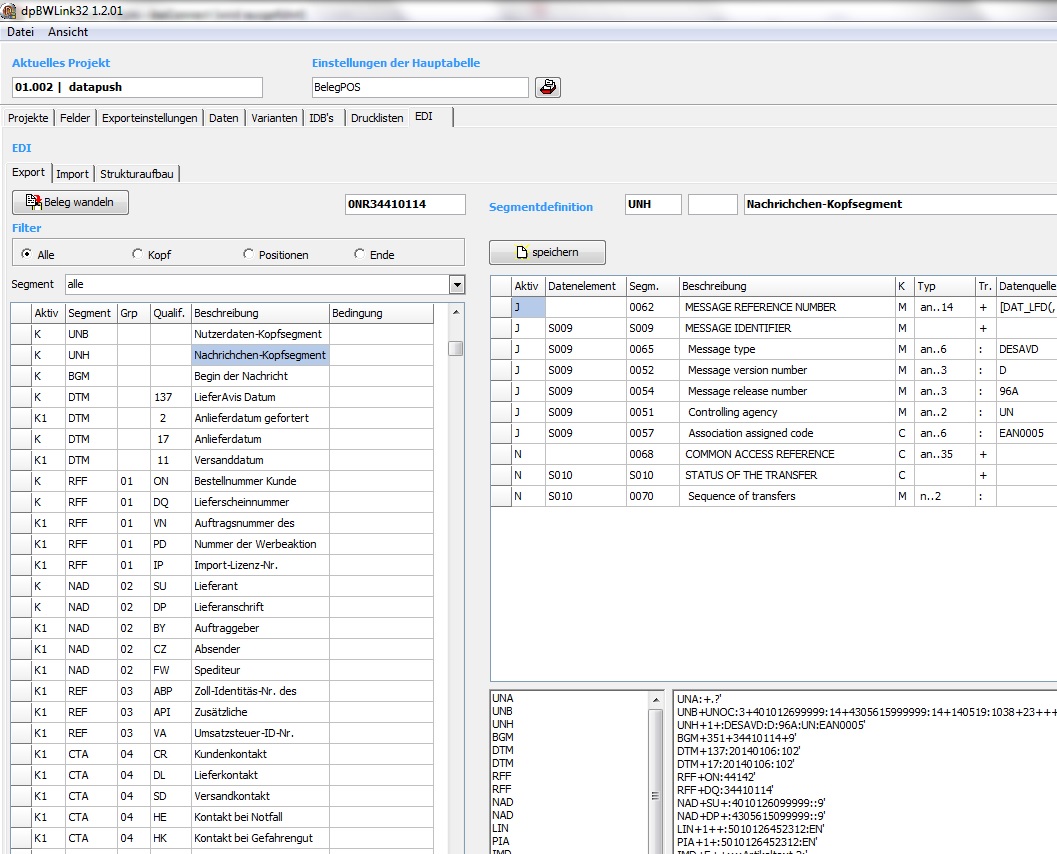1057x854 pixels.
Task: Click the speichern button
Action: click(x=547, y=252)
